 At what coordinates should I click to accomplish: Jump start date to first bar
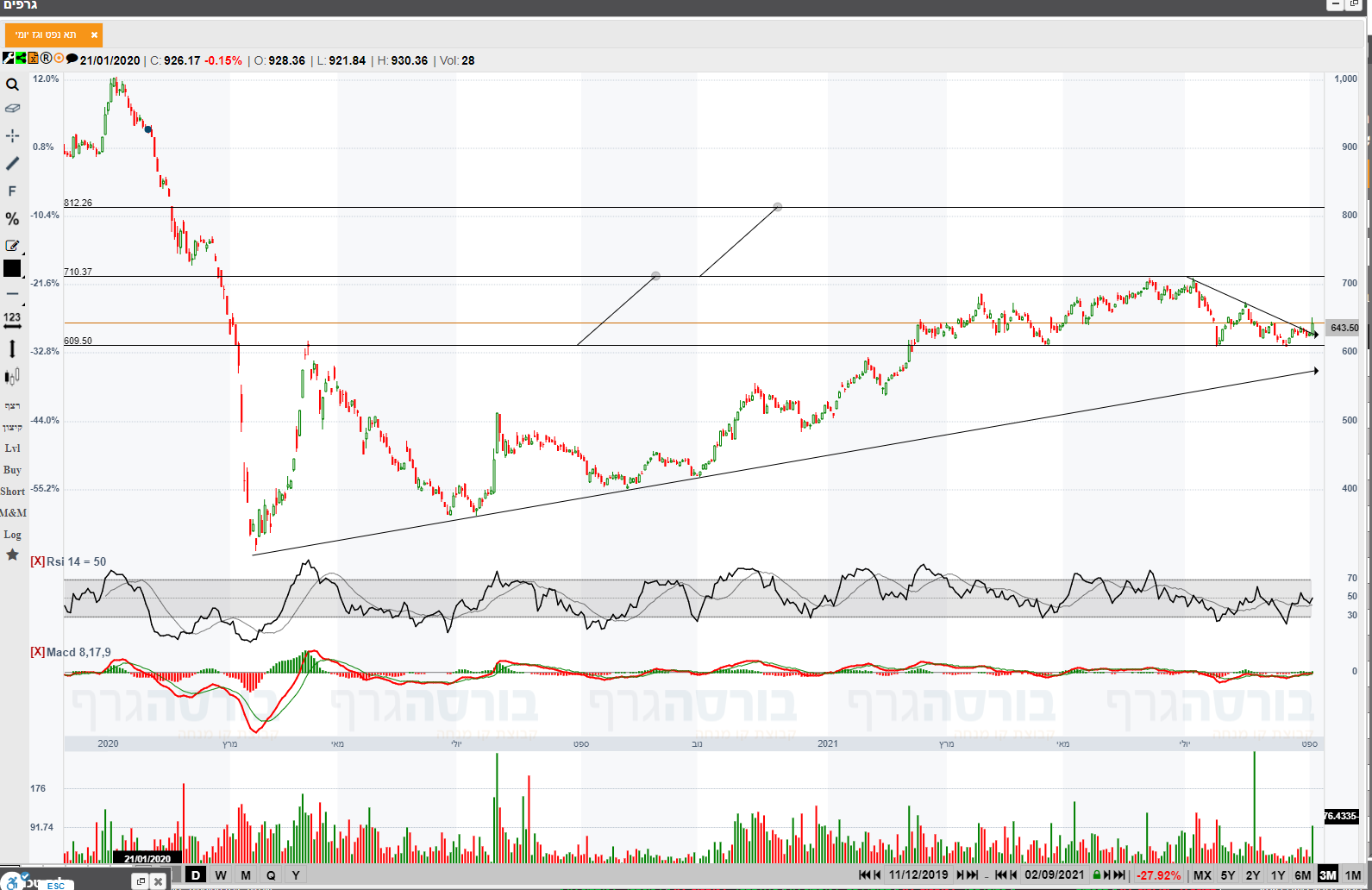[864, 875]
